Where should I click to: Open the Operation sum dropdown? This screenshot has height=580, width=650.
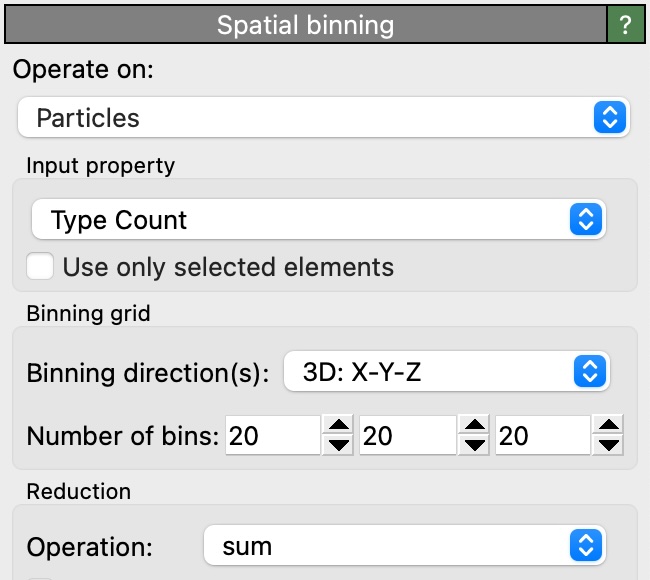coord(404,546)
